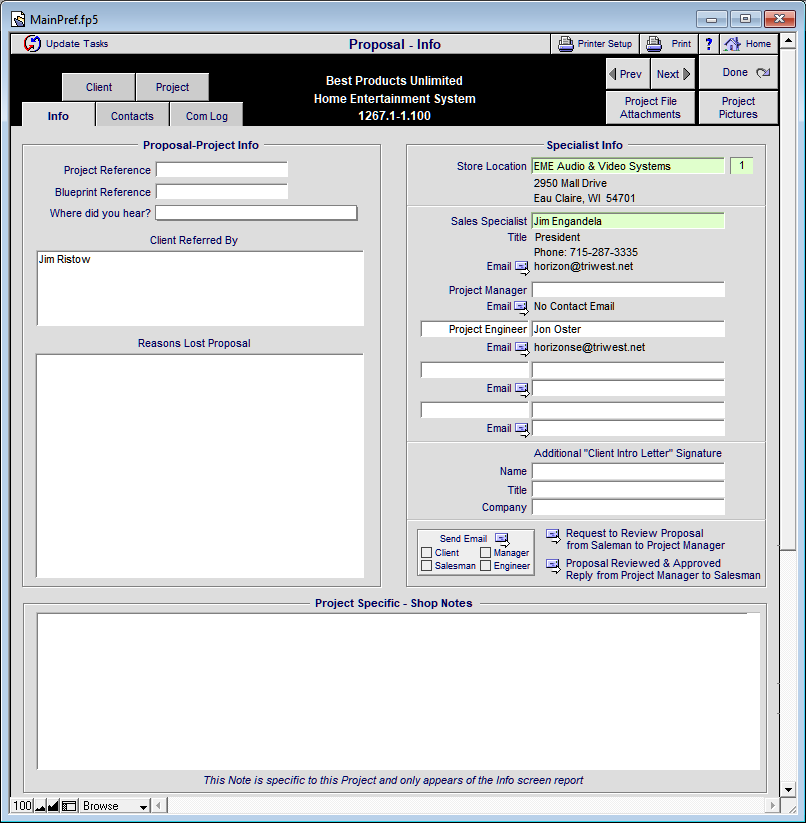Click the Next right arrow
Viewport: 806px width, 823px height.
686,74
